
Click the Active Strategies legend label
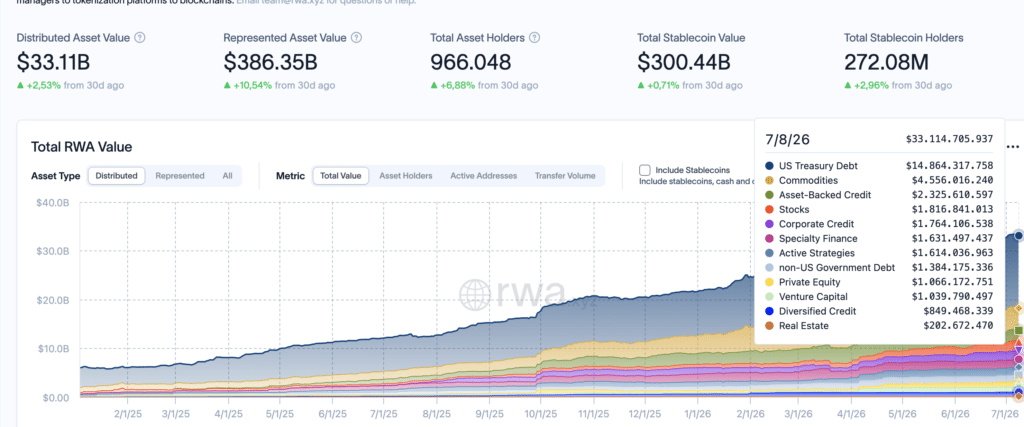(x=817, y=253)
